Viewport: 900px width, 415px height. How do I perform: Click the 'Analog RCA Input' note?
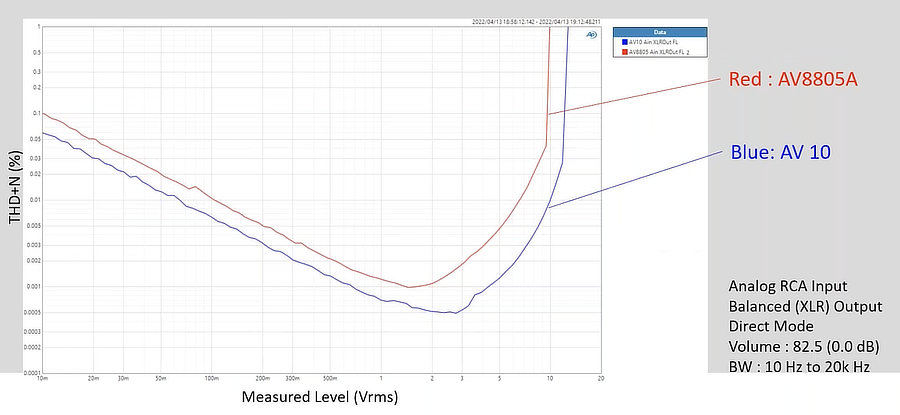788,286
